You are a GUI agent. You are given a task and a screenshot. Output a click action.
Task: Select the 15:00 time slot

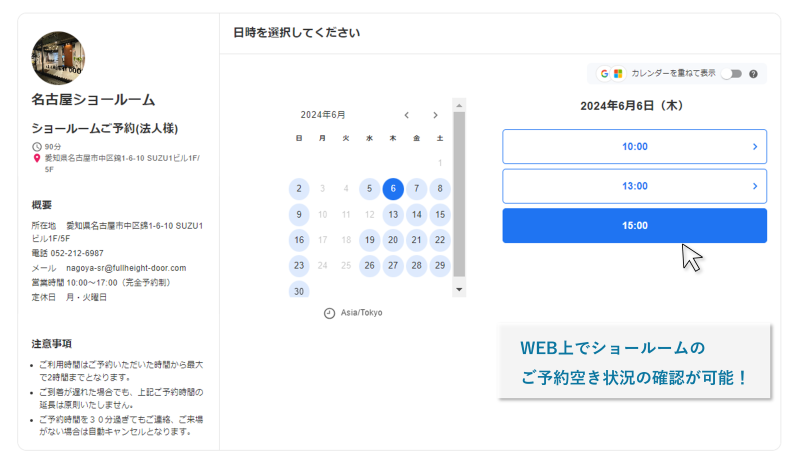(x=634, y=226)
